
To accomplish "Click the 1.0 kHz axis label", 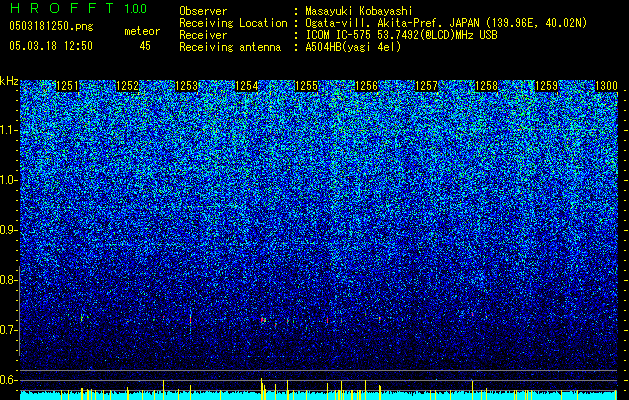I will [9, 180].
